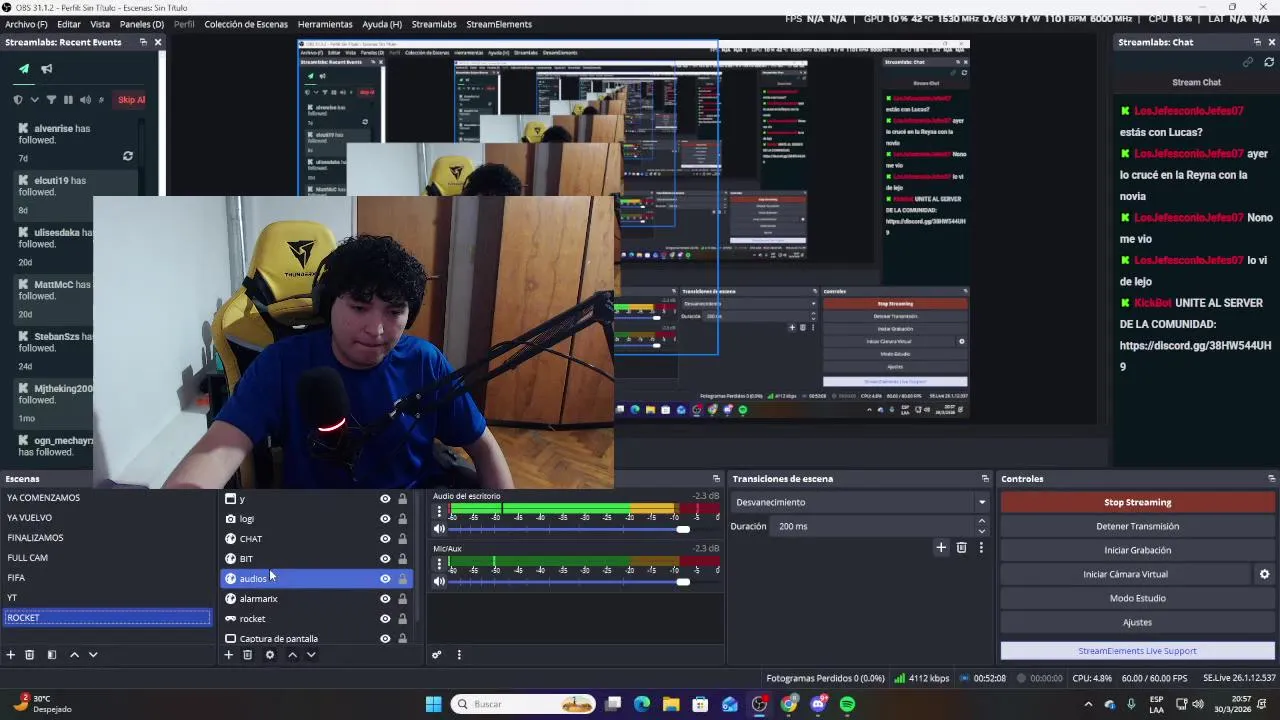The height and width of the screenshot is (720, 1280).
Task: Move selected source up
Action: tap(292, 655)
